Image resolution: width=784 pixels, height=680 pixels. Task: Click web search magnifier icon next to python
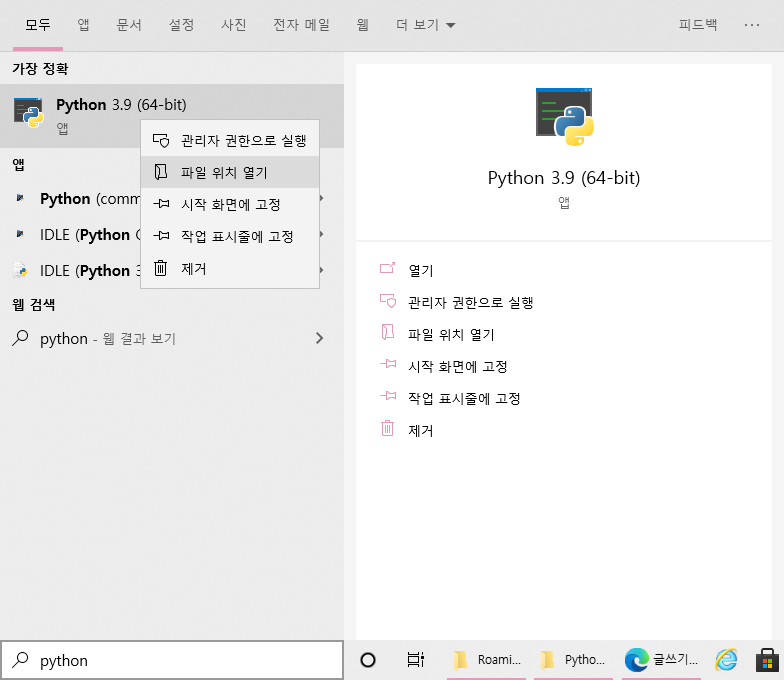coord(20,338)
